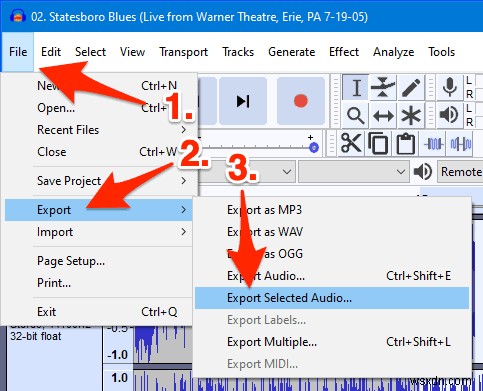
Task: Click the Silence audio selection icon
Action: 461,144
